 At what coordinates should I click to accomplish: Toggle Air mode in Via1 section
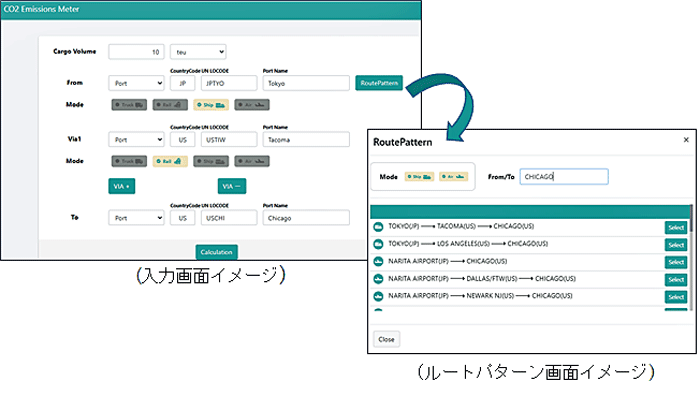click(x=252, y=161)
